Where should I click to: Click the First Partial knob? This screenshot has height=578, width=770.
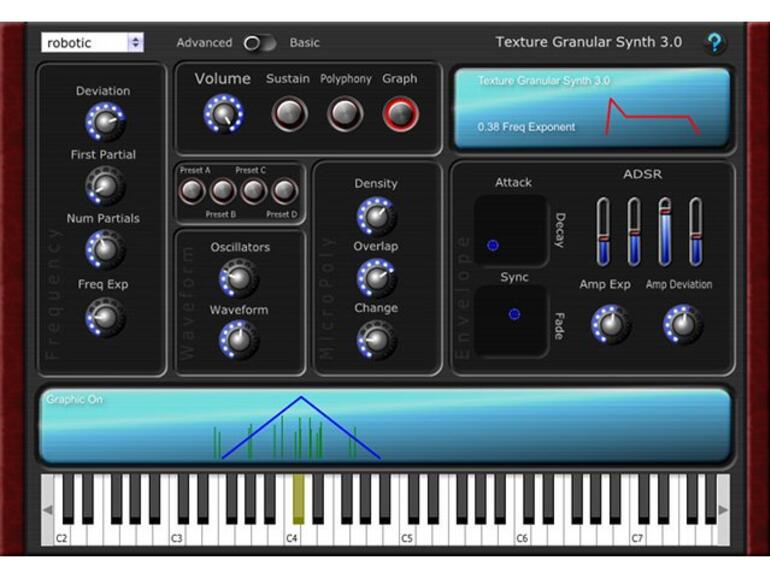[x=106, y=186]
